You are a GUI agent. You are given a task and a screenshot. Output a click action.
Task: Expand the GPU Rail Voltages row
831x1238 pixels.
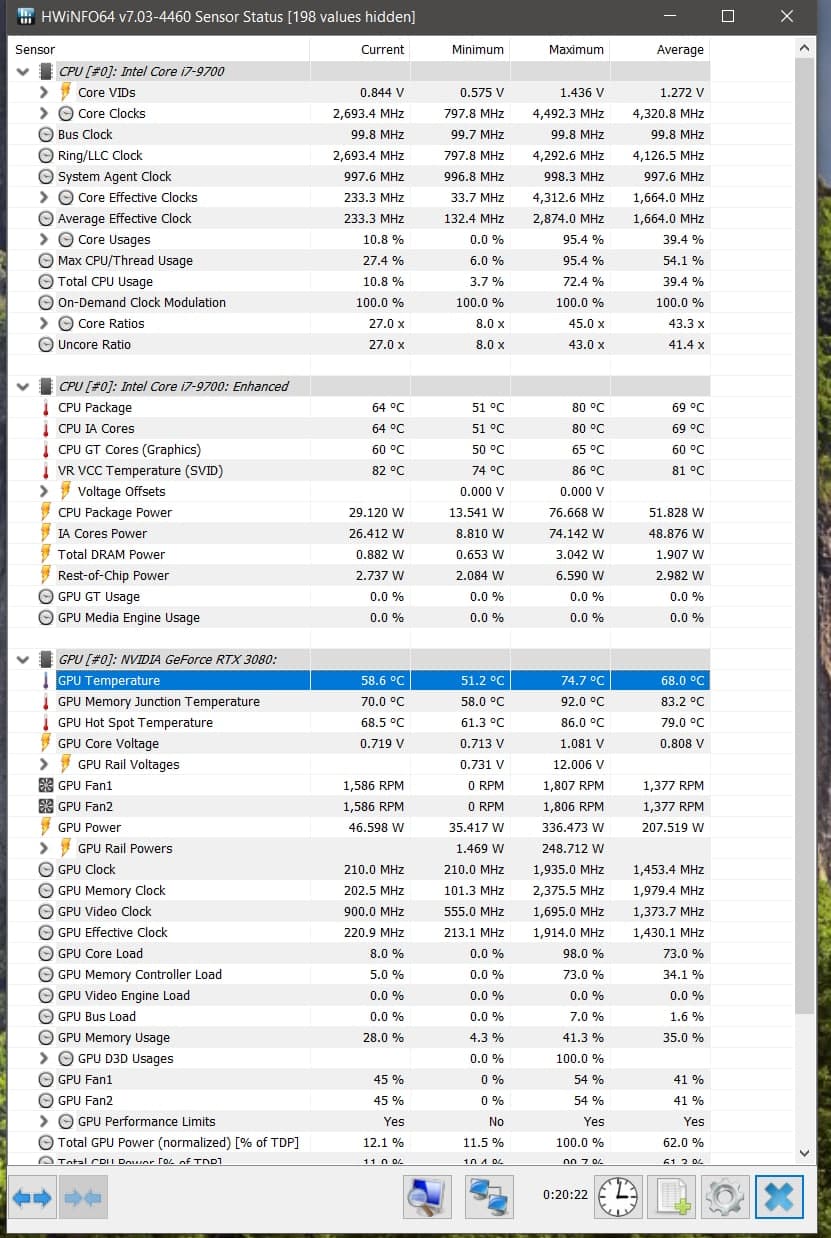44,764
